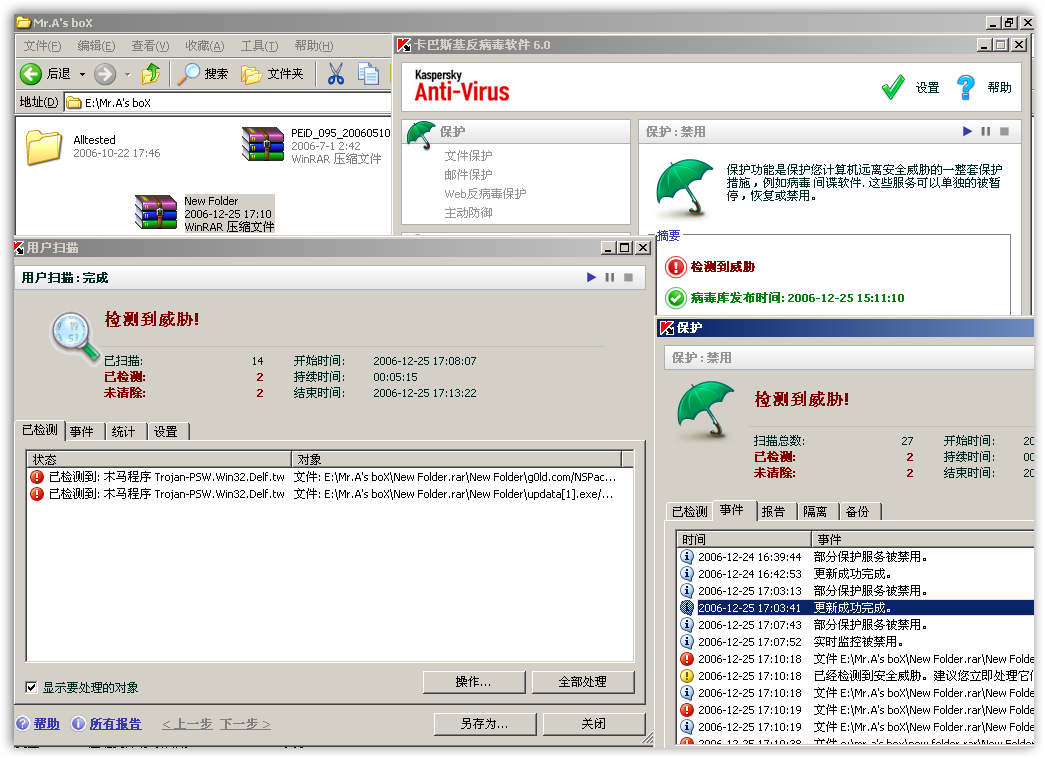Click the magnifier clock icon in 用户扫描 window
The width and height of the screenshot is (1045, 759).
[74, 337]
